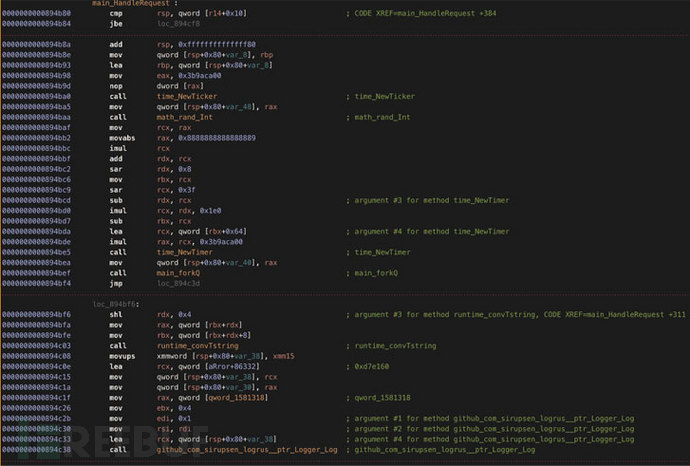Select the 0x8888888888888889 constant in movabs
Screen dimensions: 690x466
tap(213, 137)
